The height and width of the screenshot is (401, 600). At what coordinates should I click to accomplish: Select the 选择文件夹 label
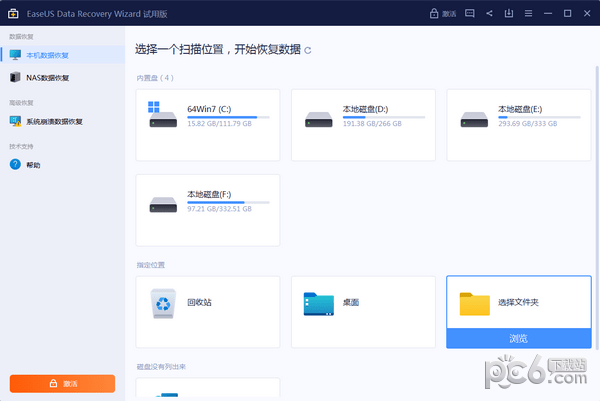coord(518,302)
